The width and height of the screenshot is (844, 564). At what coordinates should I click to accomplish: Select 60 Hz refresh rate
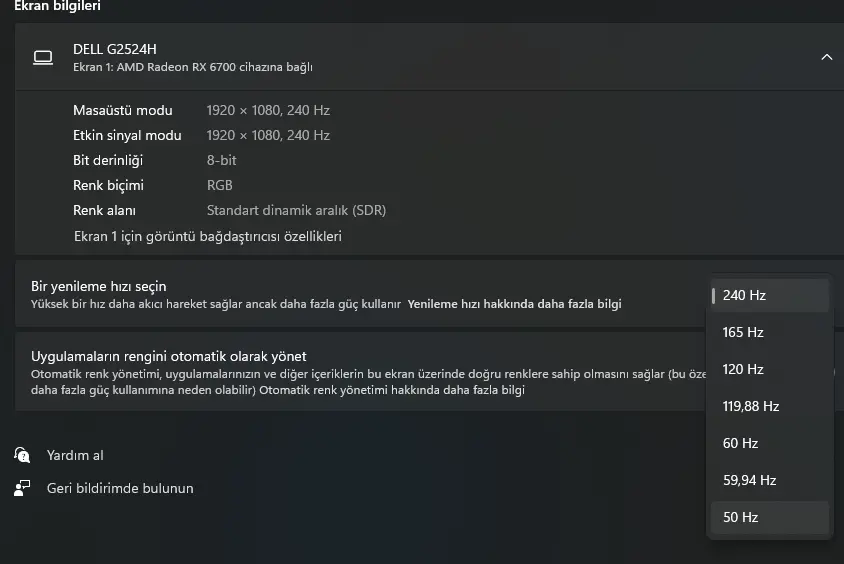tap(770, 443)
